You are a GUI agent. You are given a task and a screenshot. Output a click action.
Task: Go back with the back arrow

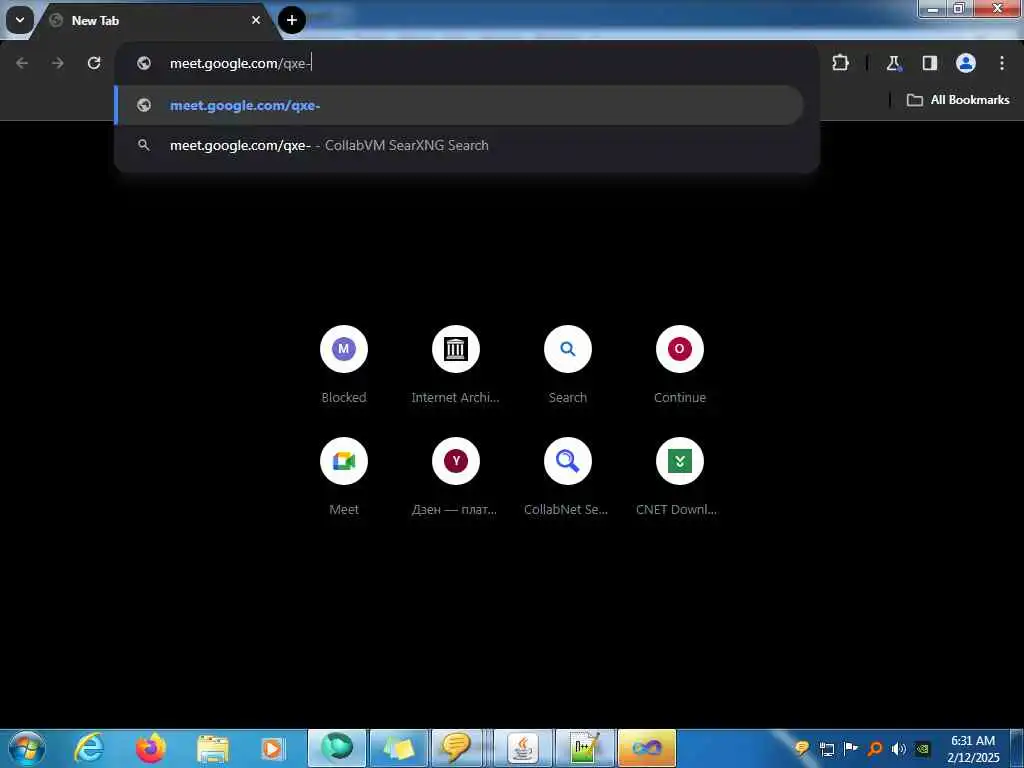coord(22,63)
